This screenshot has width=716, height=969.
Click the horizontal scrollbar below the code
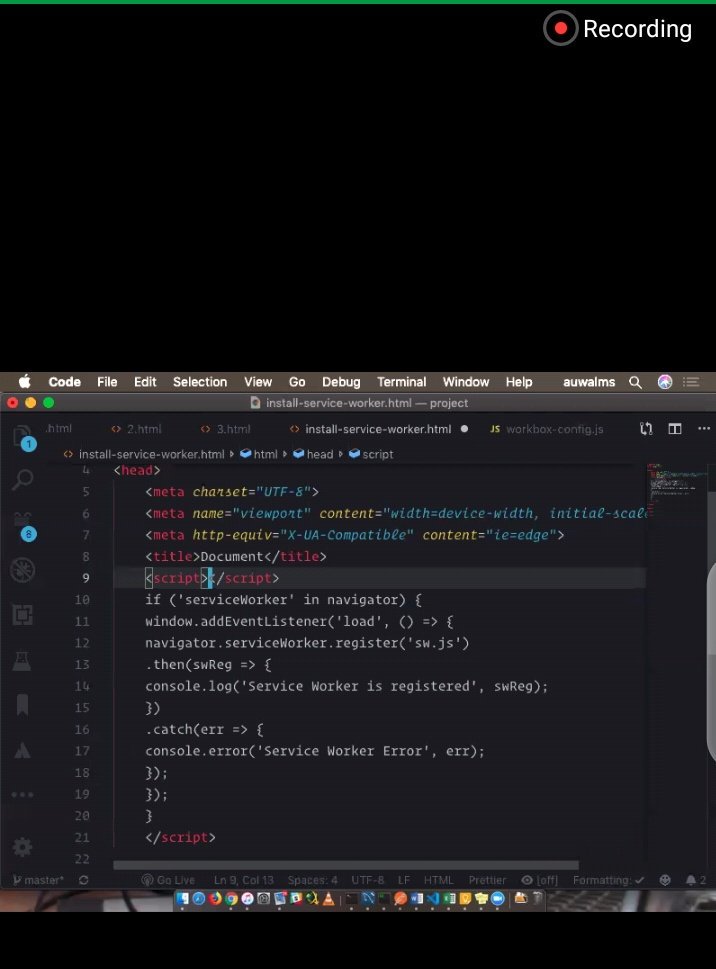346,865
